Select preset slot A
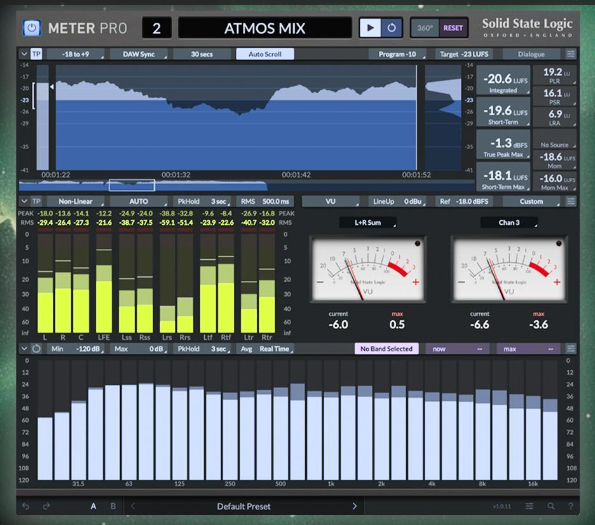This screenshot has height=525, width=595. click(x=93, y=506)
